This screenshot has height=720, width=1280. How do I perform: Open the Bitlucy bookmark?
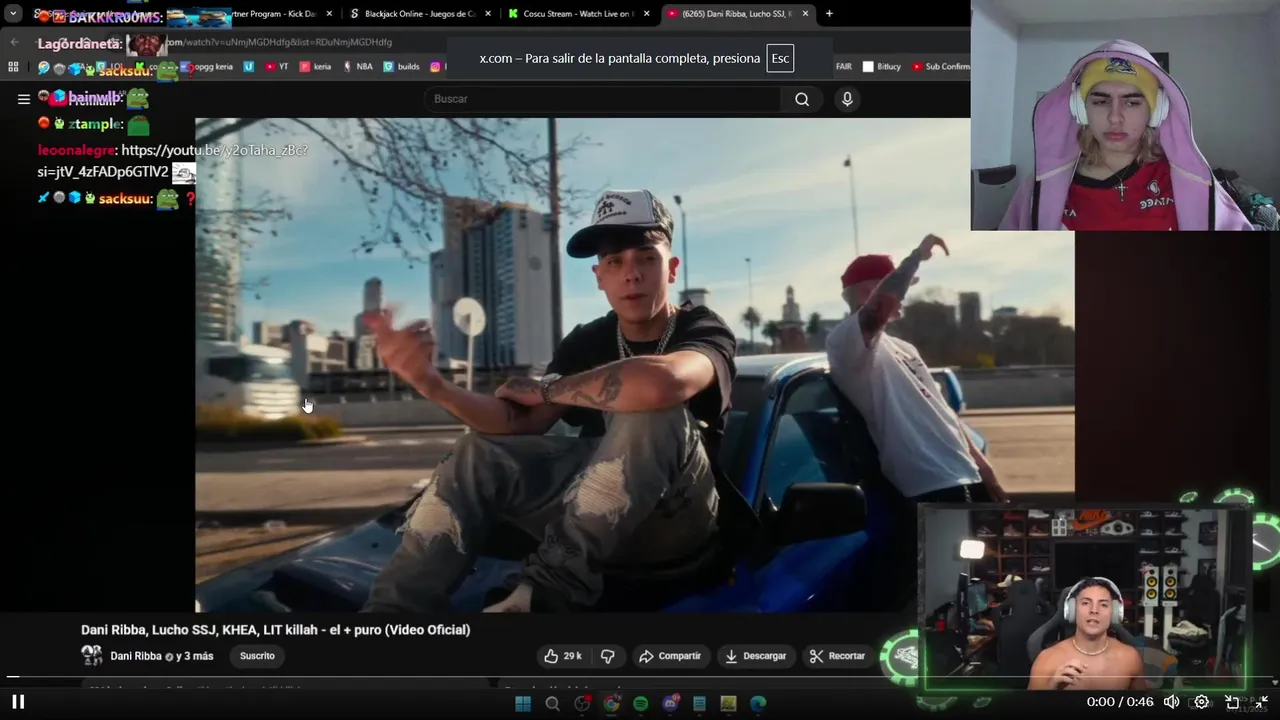pos(882,67)
